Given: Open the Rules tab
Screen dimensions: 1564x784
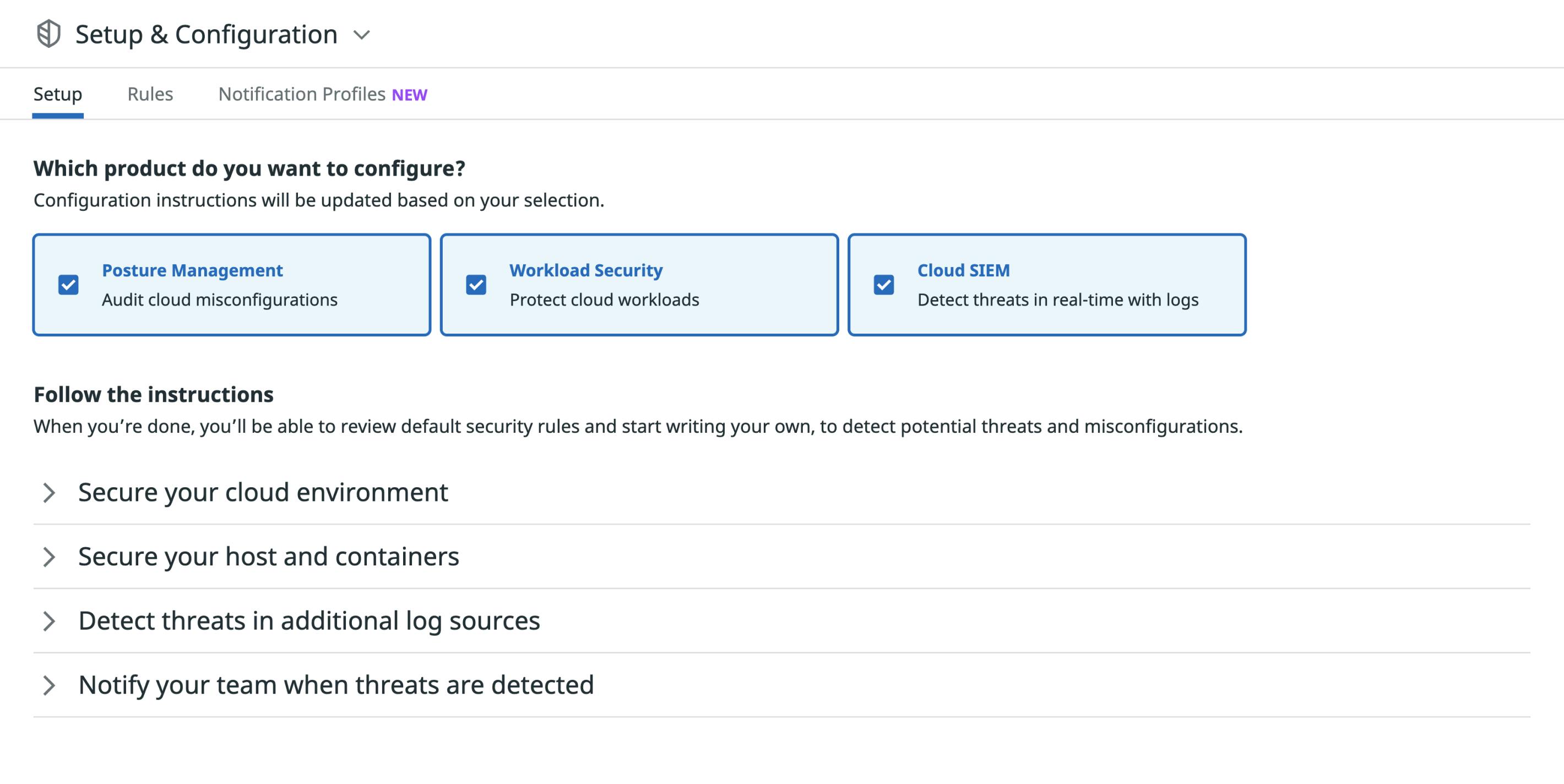Looking at the screenshot, I should 150,94.
